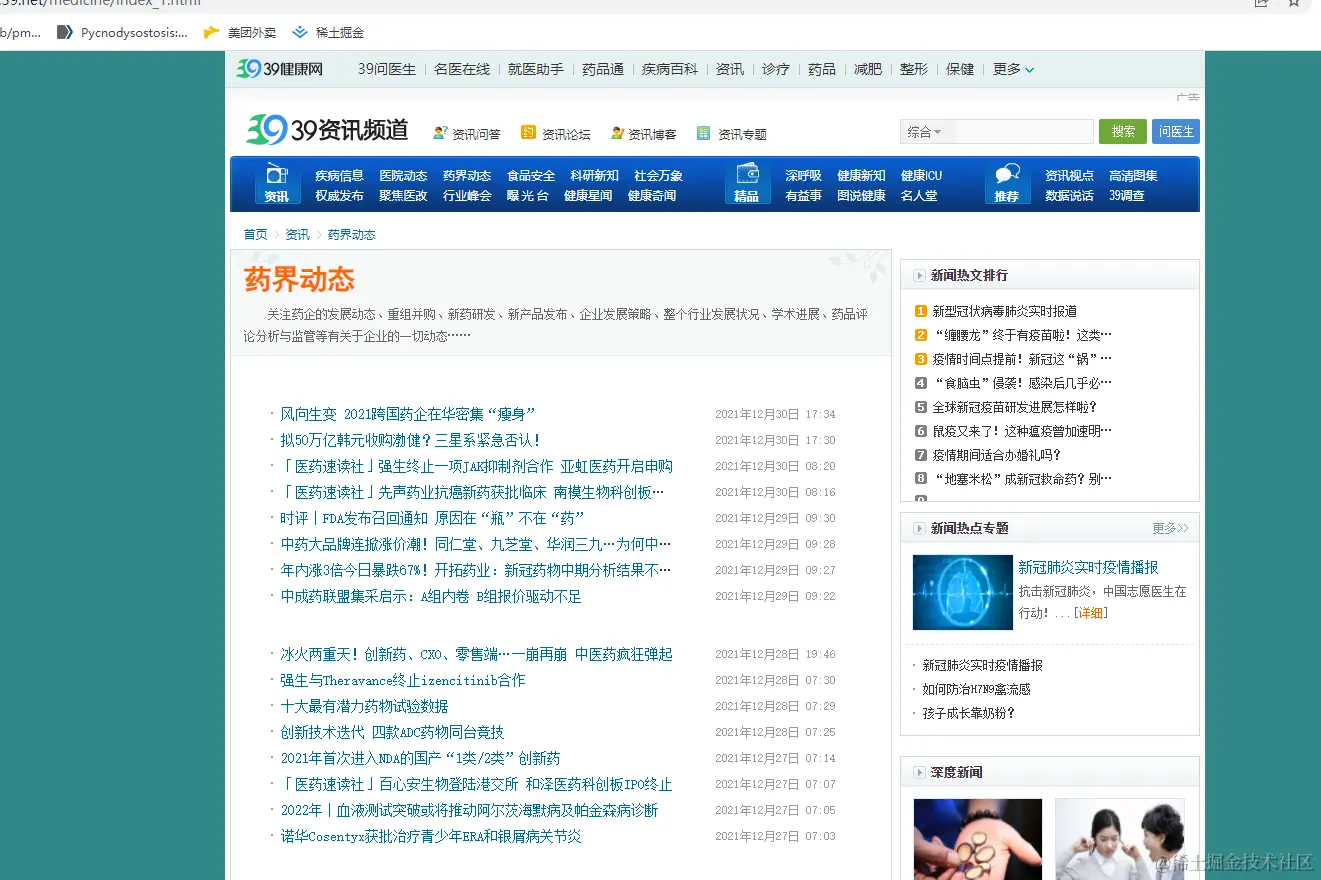Open article 诺华Cosentyx获批治疗青少年ERA
Image resolution: width=1321 pixels, height=880 pixels.
(x=431, y=836)
